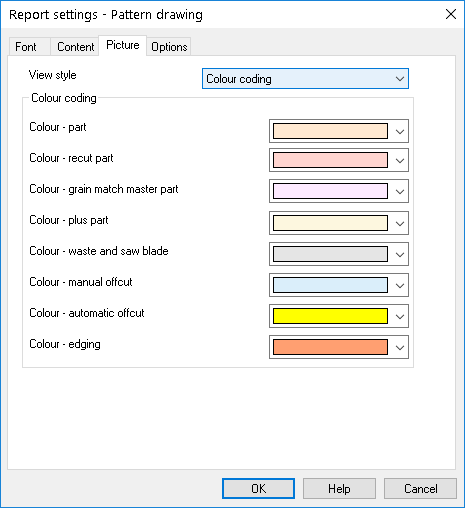Select the Picture tab

pyautogui.click(x=123, y=45)
